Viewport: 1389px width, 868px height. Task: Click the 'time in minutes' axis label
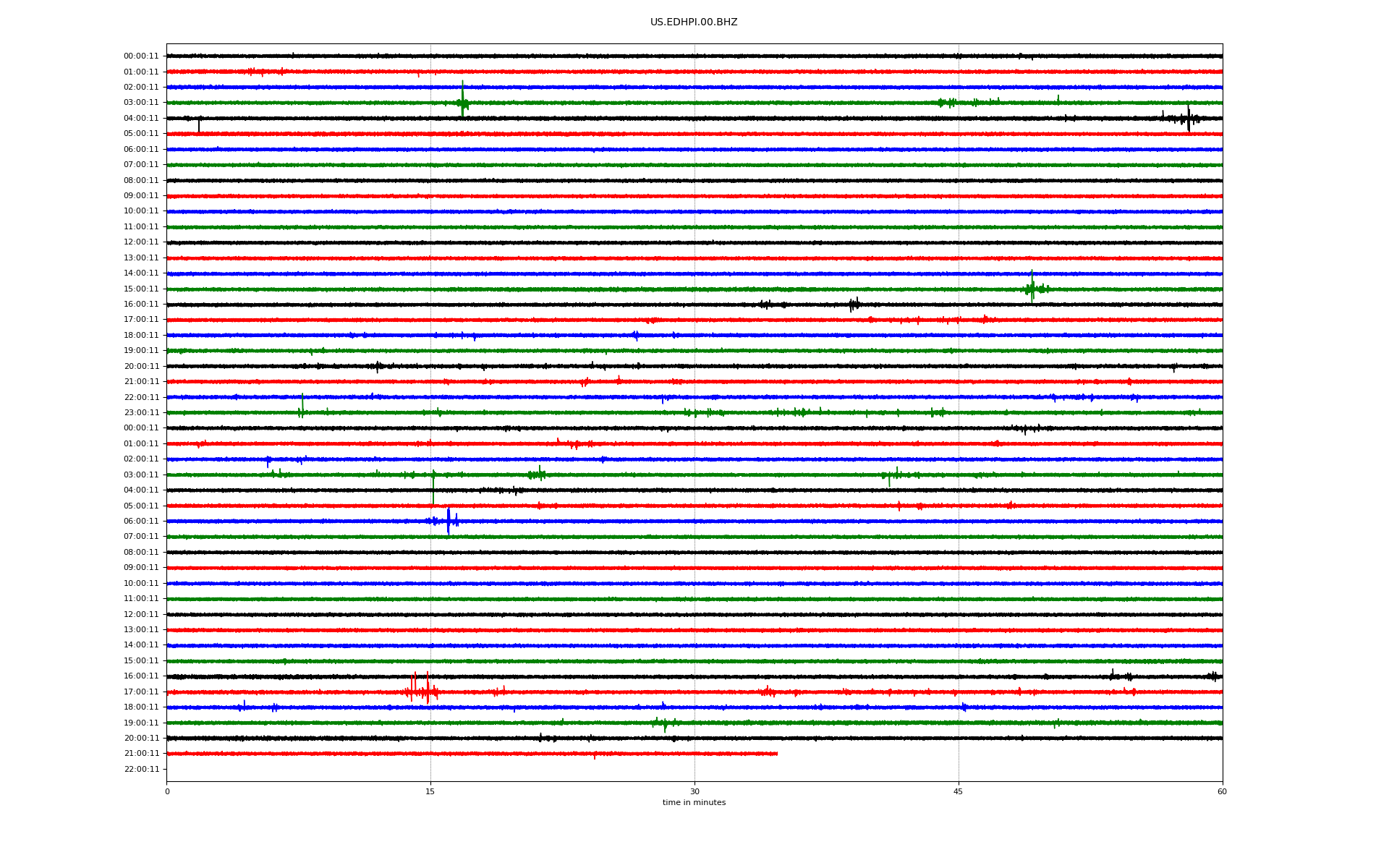tap(693, 803)
